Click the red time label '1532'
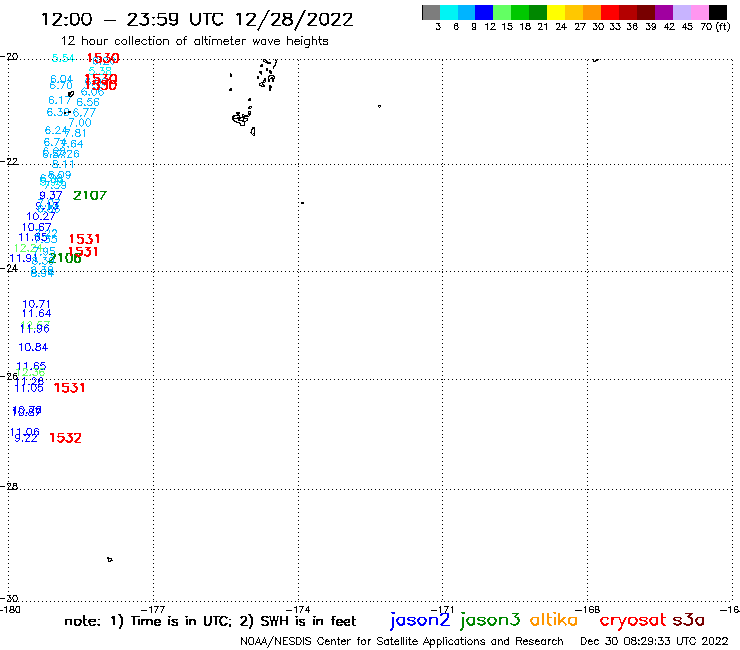740x650 pixels. click(65, 438)
